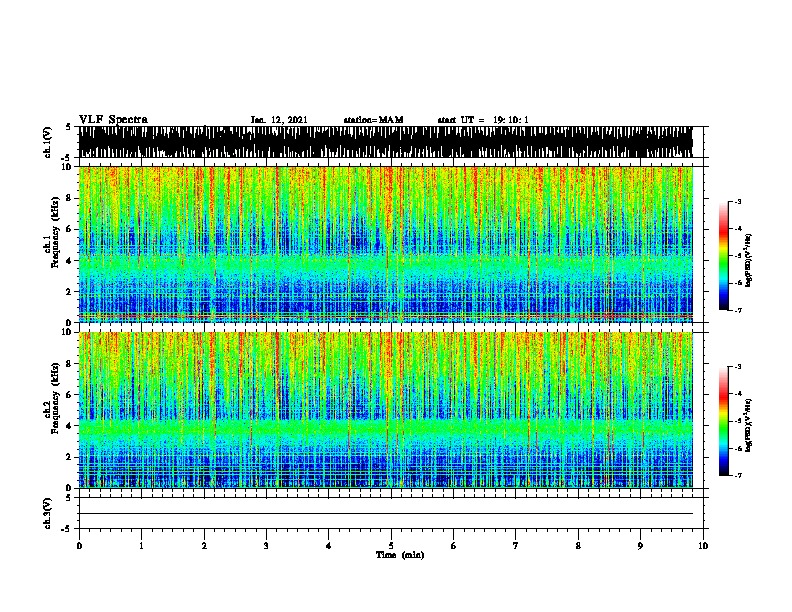Click the -7 label on ch.1 colour bar

pos(738,310)
